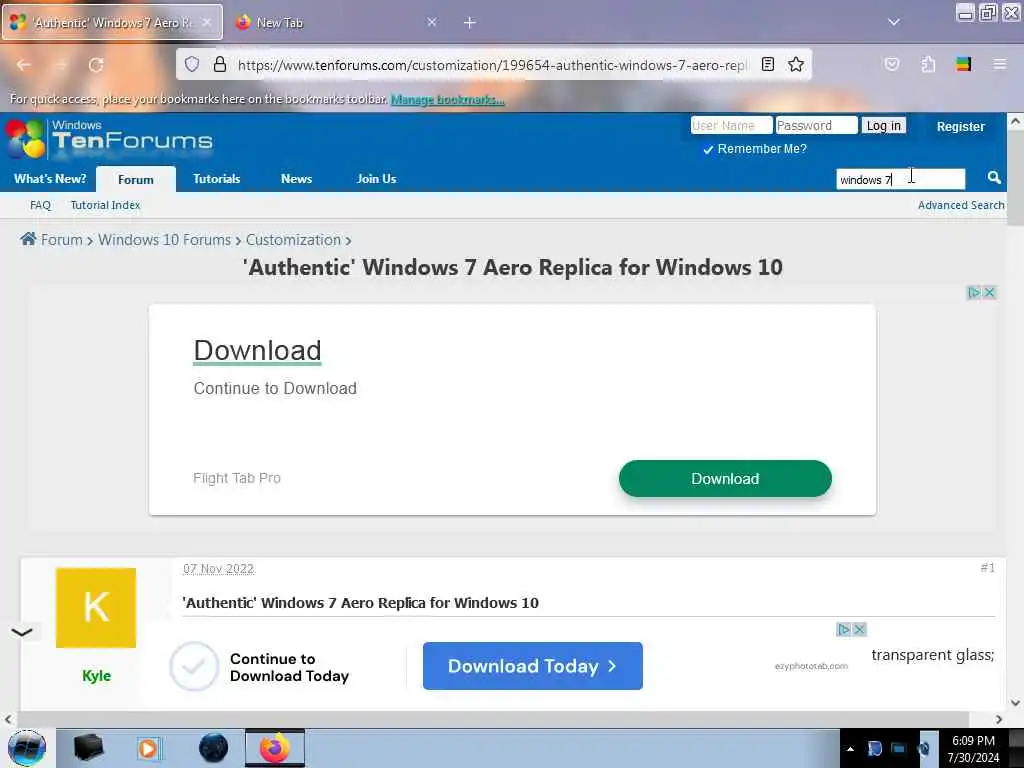Image resolution: width=1024 pixels, height=768 pixels.
Task: Click the network tray icon
Action: (x=899, y=748)
